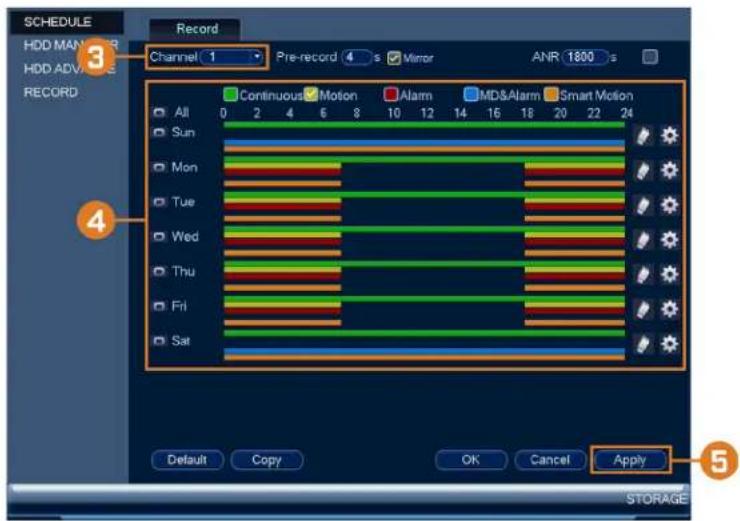Open RECORD in the sidebar
The width and height of the screenshot is (740, 521).
tap(51, 92)
